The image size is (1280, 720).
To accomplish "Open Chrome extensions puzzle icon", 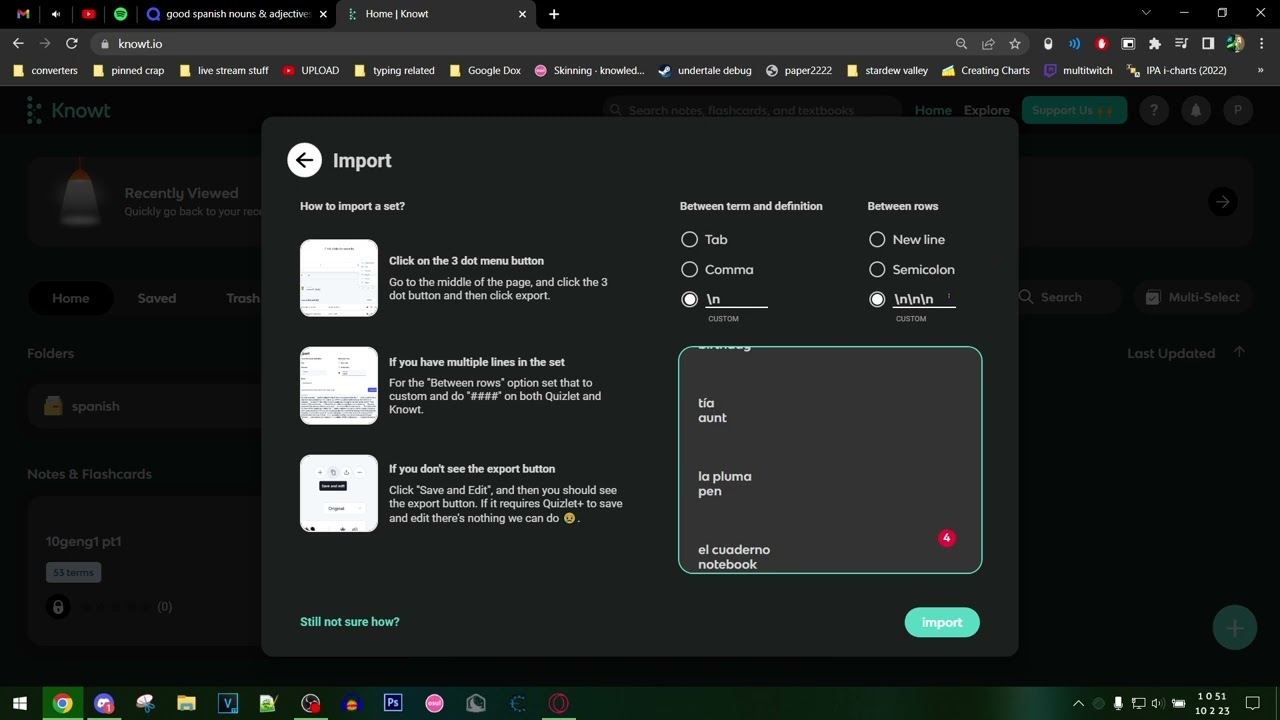I will pos(1155,44).
